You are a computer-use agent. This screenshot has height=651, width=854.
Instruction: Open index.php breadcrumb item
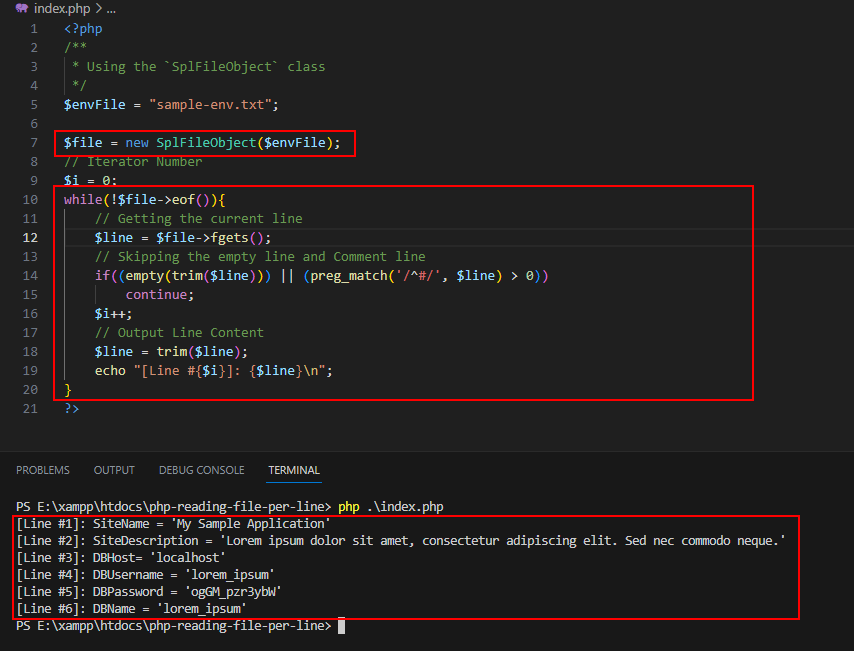click(62, 9)
